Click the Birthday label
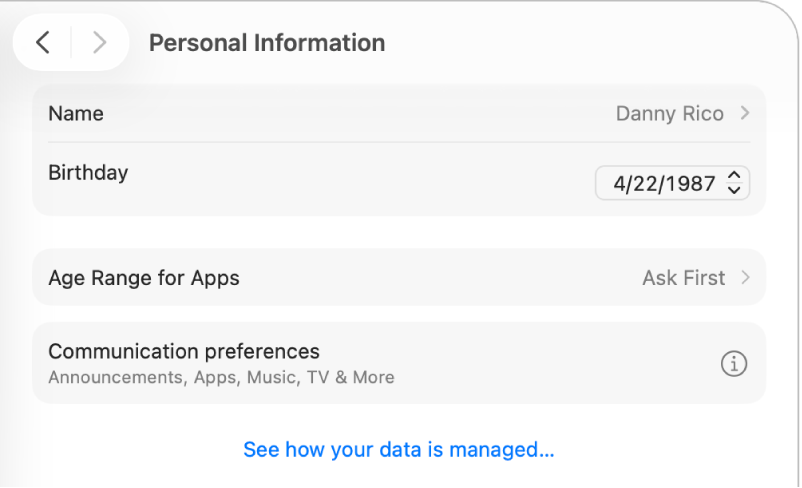Image resolution: width=802 pixels, height=488 pixels. (x=88, y=172)
